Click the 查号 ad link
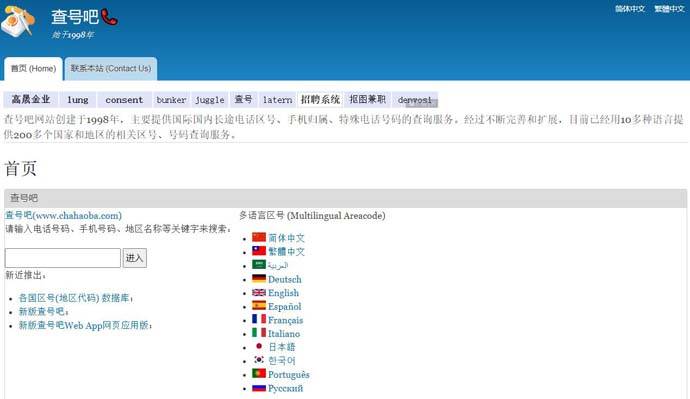 click(x=243, y=100)
